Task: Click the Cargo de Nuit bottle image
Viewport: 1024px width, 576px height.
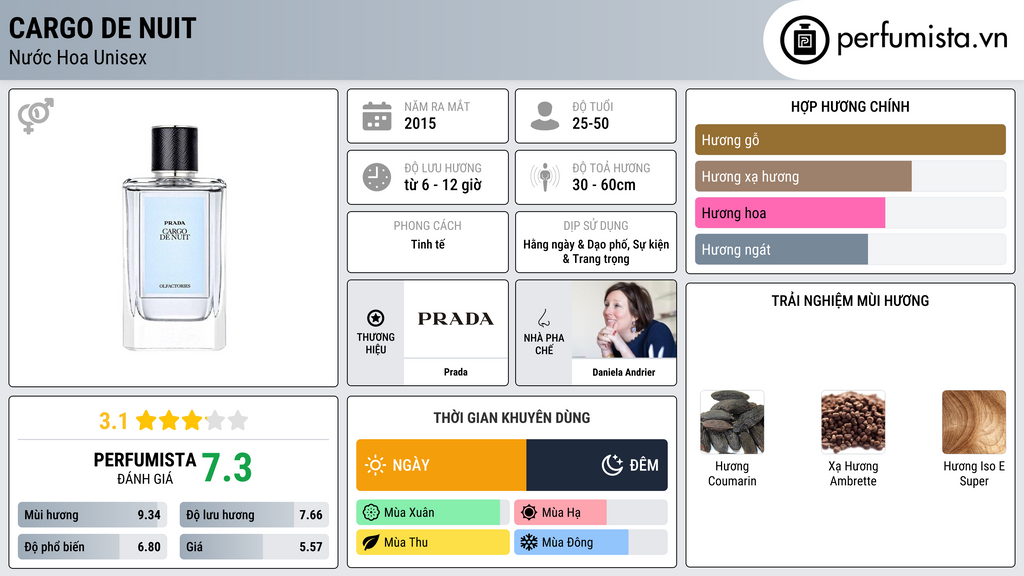Action: coord(174,238)
